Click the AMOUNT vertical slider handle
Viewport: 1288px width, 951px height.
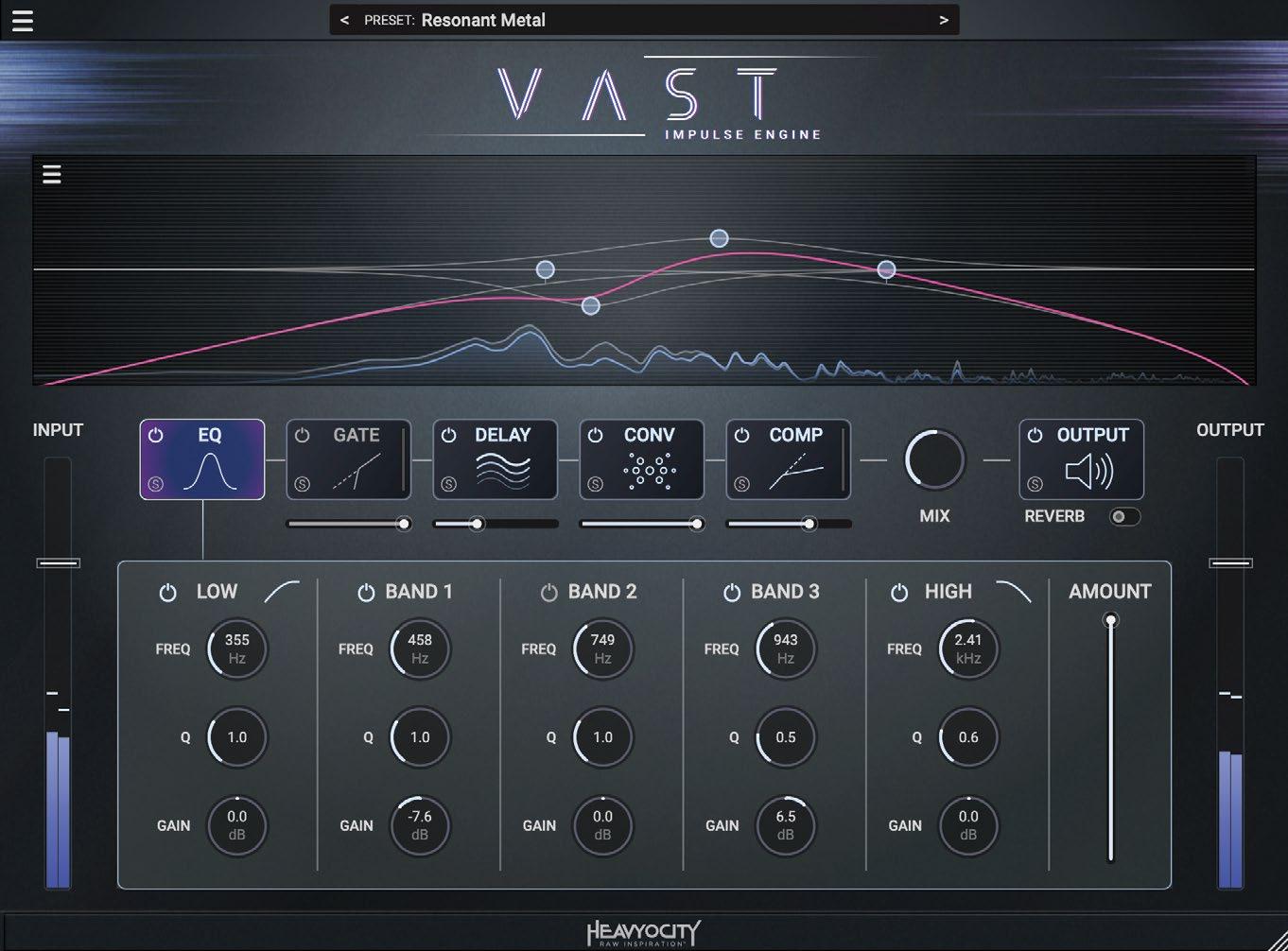tap(1111, 620)
